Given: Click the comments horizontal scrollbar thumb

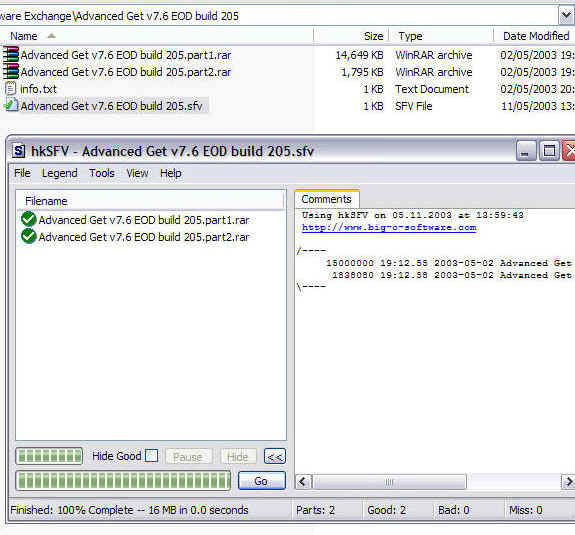Looking at the screenshot, I should click(389, 481).
